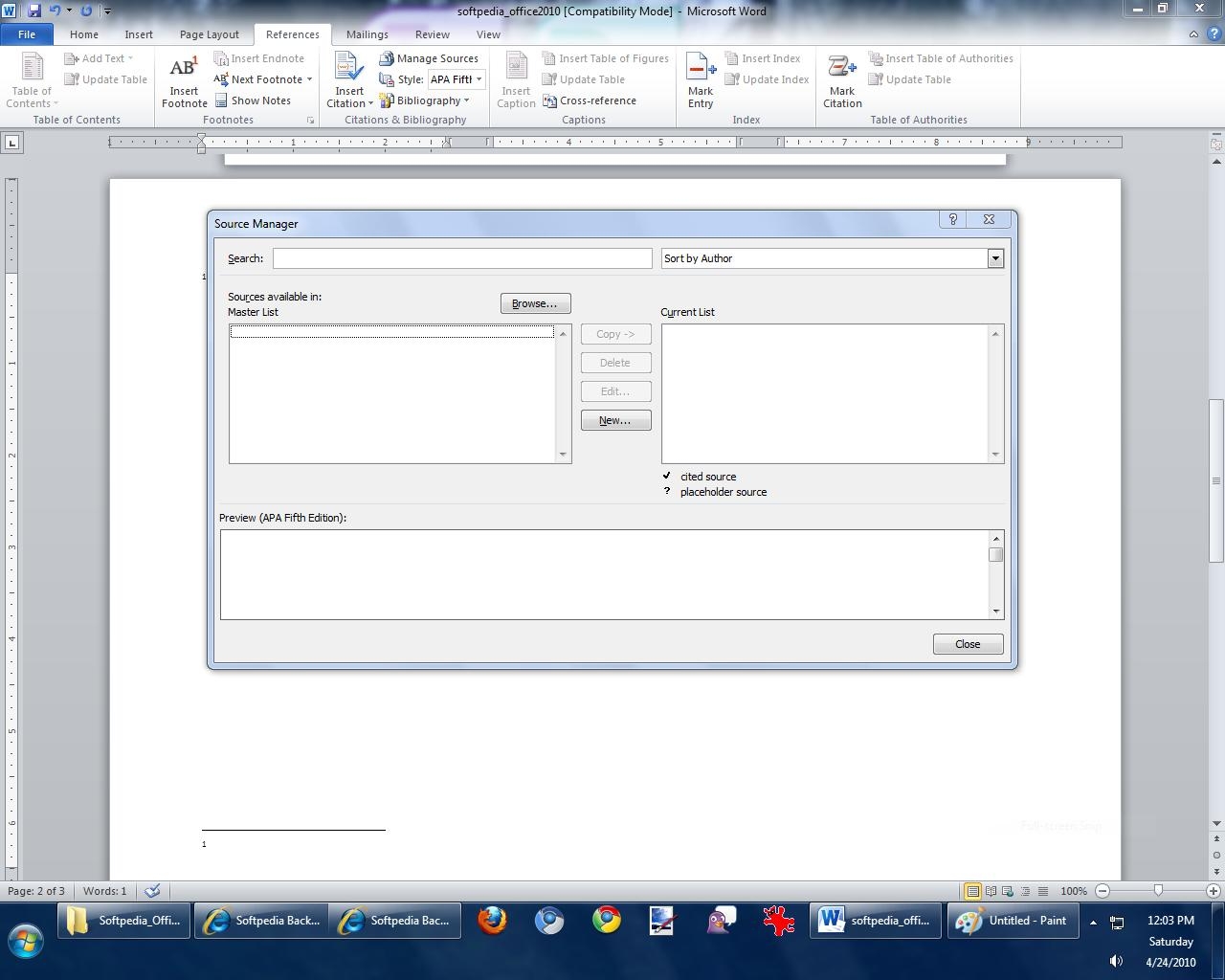Click the New... button in Source Manager
Screen dimensions: 1225x980
[615, 420]
